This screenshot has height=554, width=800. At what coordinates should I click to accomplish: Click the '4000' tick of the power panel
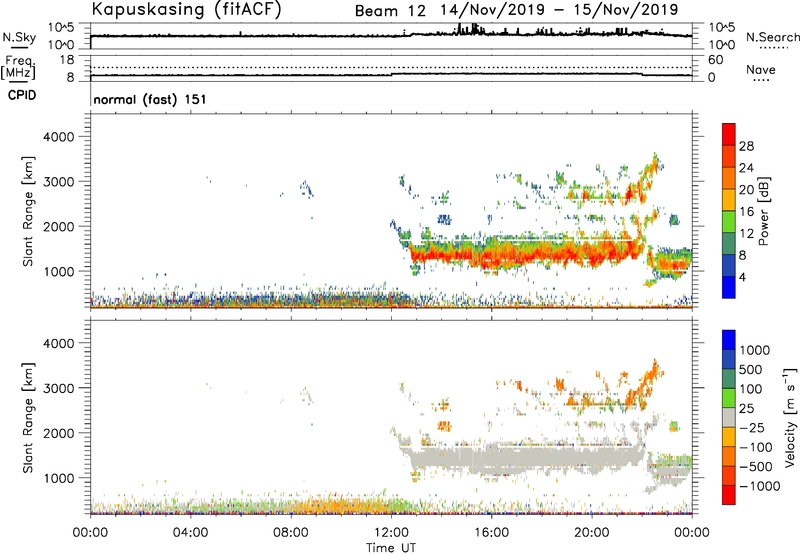coord(59,137)
